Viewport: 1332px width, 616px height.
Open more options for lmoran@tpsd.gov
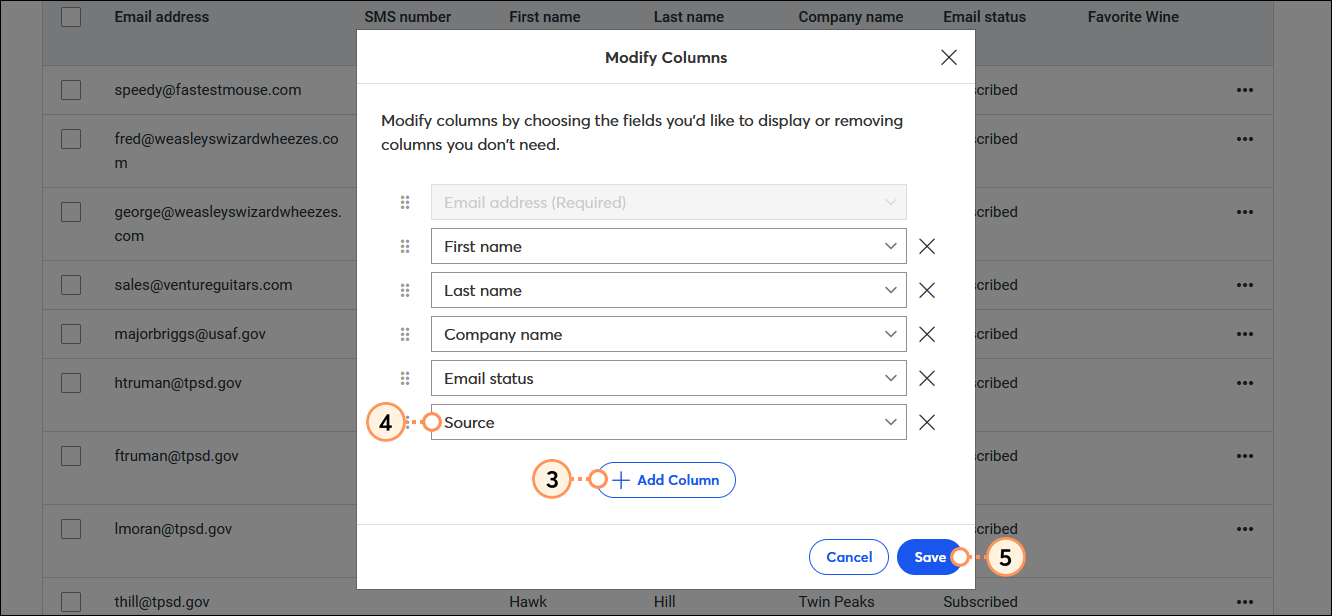point(1245,528)
